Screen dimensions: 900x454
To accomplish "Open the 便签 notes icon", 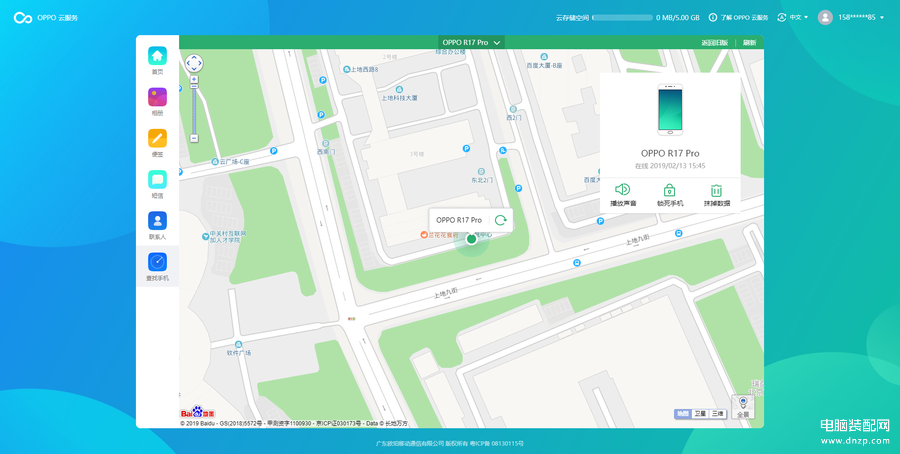I will (157, 138).
